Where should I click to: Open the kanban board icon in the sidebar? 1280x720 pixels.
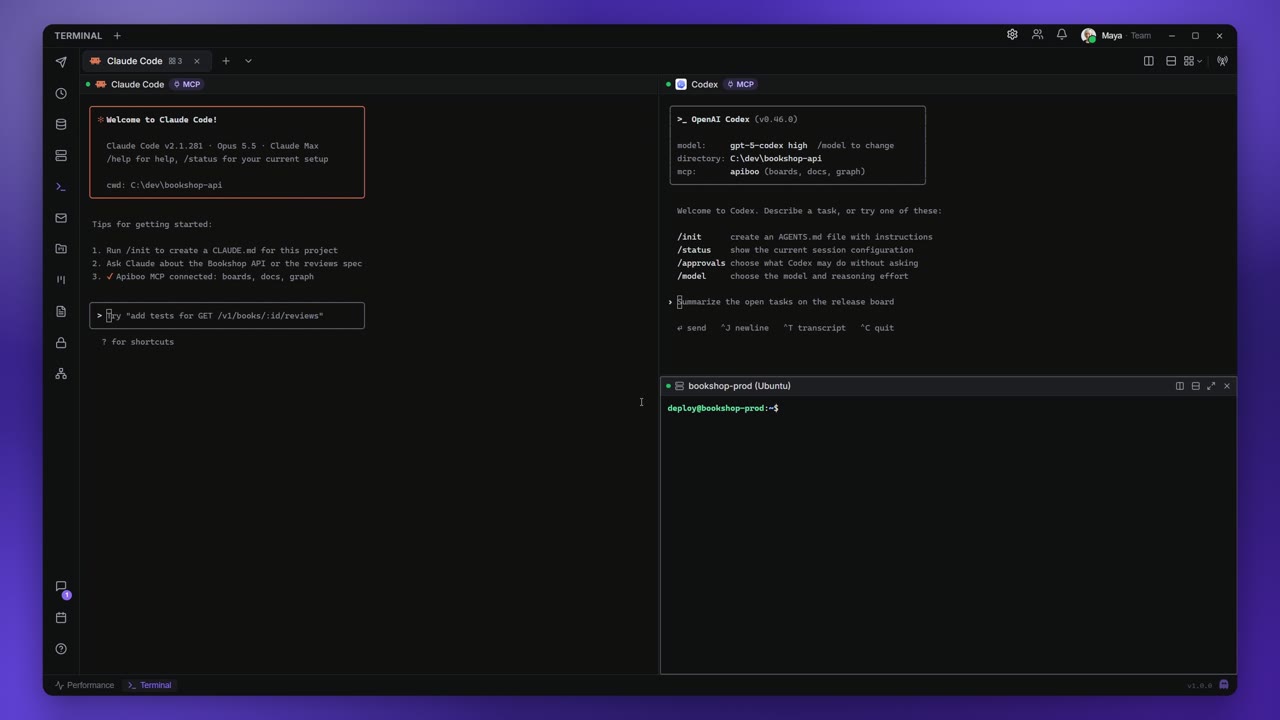point(61,280)
